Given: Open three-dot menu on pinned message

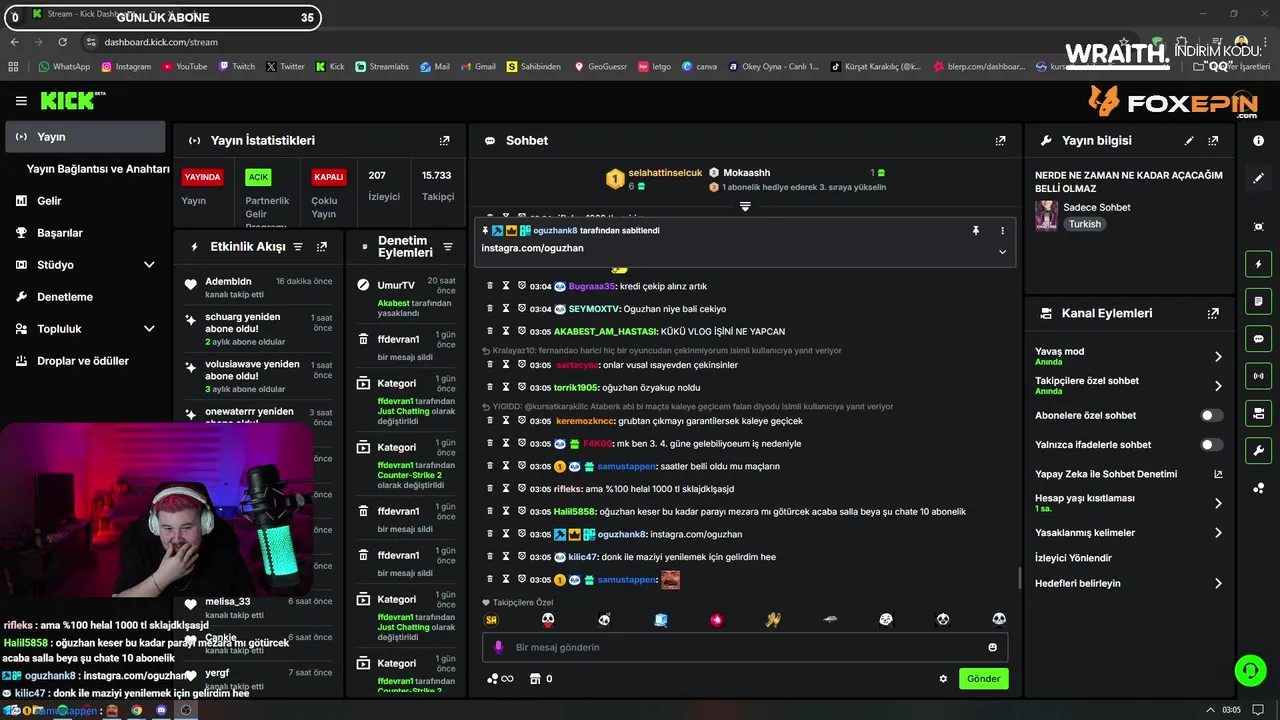Looking at the screenshot, I should coord(1002,230).
